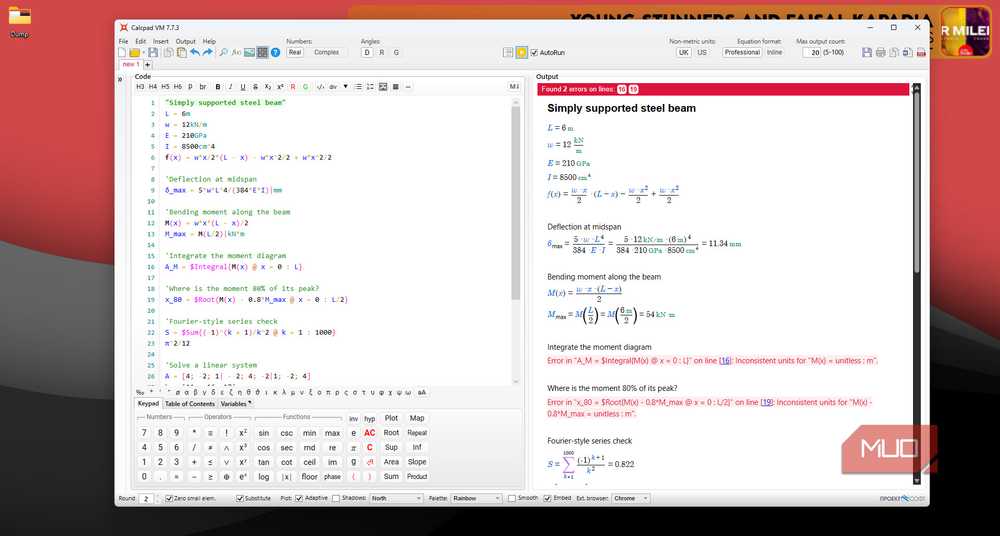This screenshot has width=1000, height=536.
Task: Click the Undo arrow icon
Action: click(x=195, y=52)
